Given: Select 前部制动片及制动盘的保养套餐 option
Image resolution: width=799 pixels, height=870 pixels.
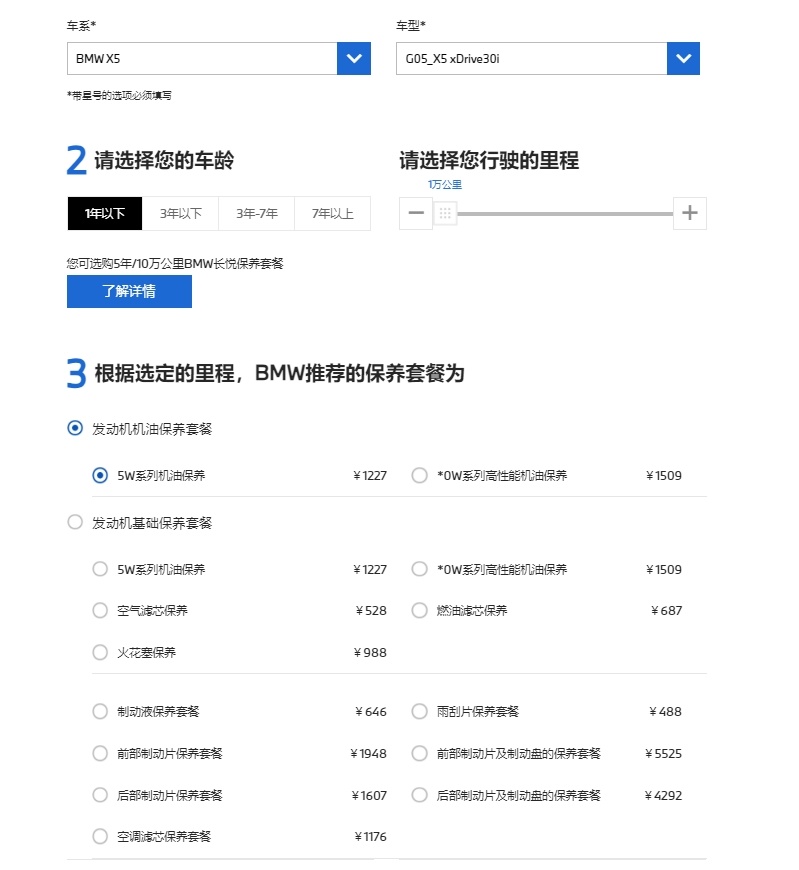Looking at the screenshot, I should click(419, 753).
